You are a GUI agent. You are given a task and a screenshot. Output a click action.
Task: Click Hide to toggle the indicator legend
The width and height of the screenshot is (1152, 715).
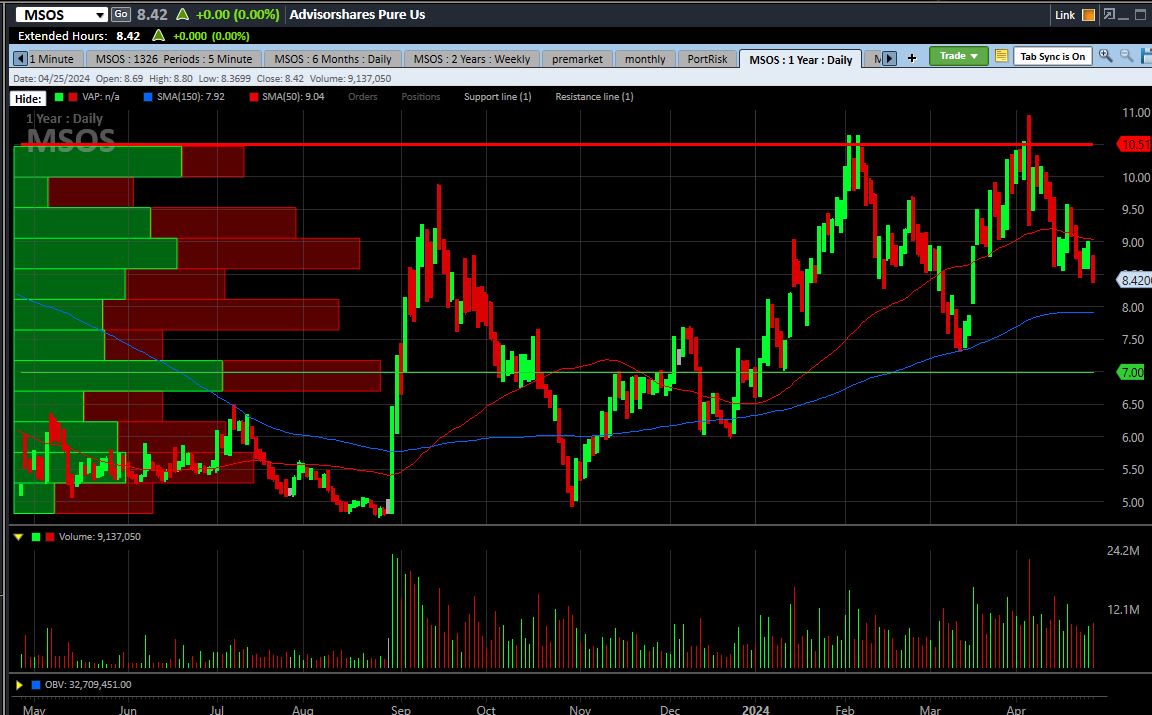click(x=28, y=98)
